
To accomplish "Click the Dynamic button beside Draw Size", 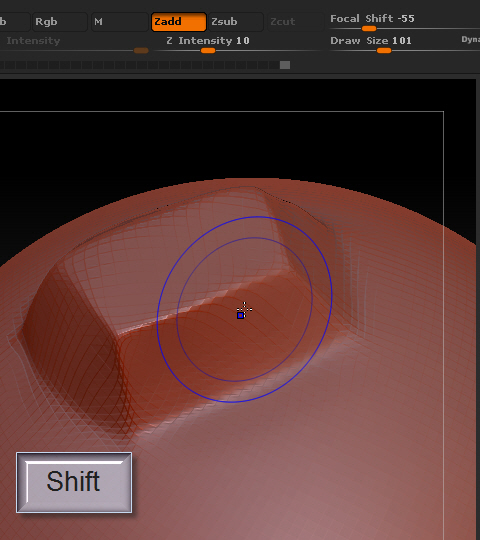I will (470, 40).
